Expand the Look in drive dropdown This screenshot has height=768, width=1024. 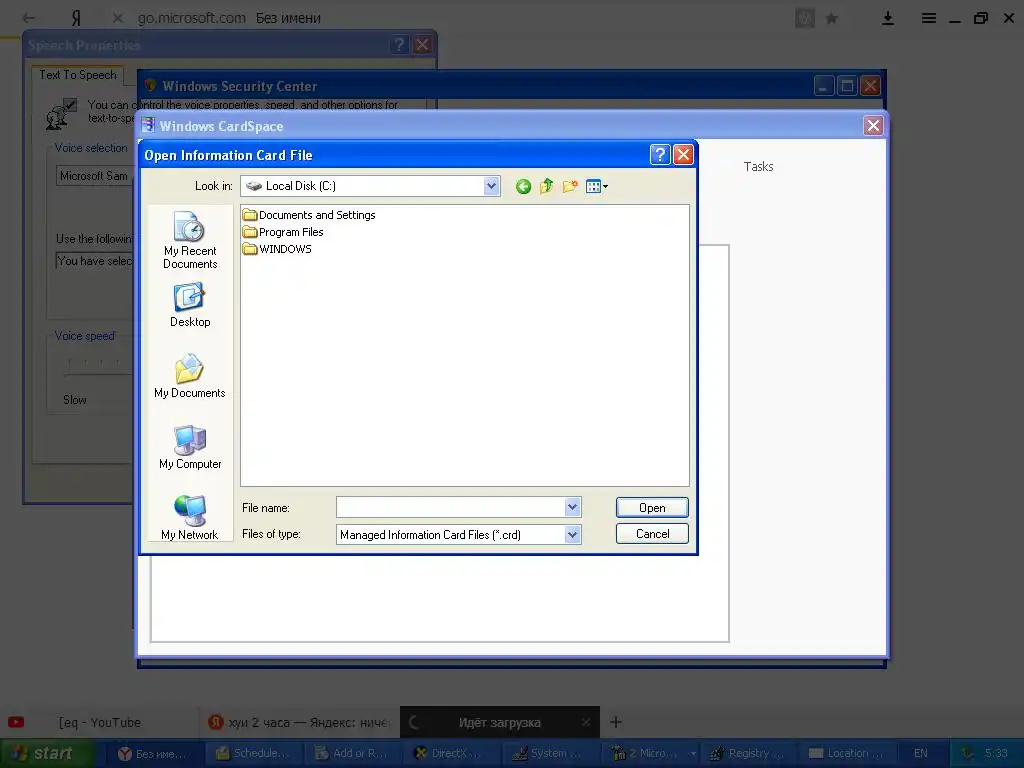tap(491, 186)
